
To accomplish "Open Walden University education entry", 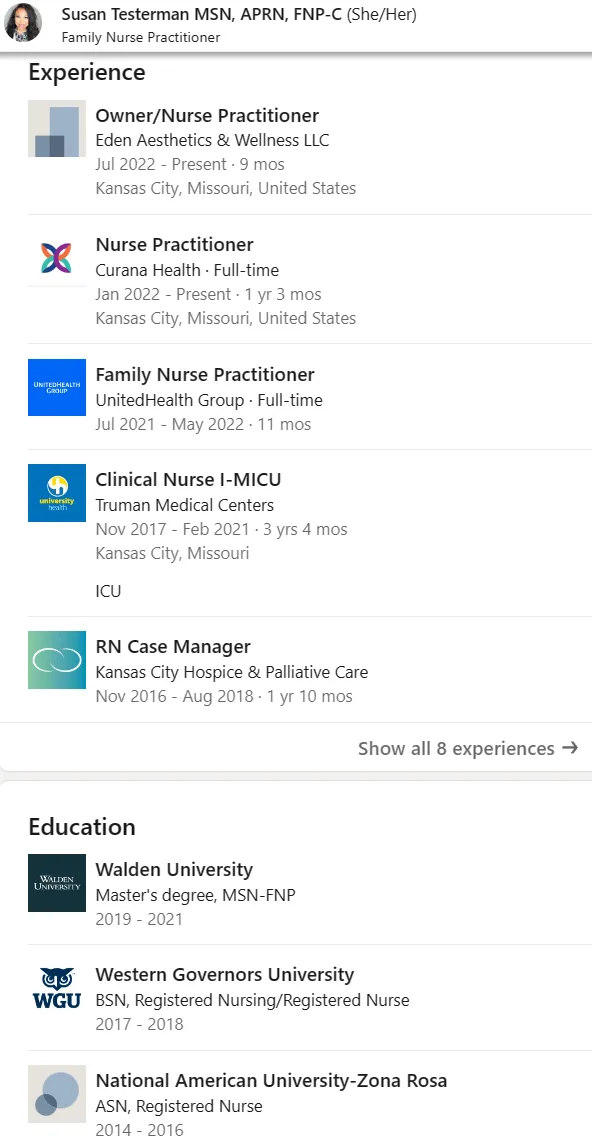I will (x=174, y=870).
